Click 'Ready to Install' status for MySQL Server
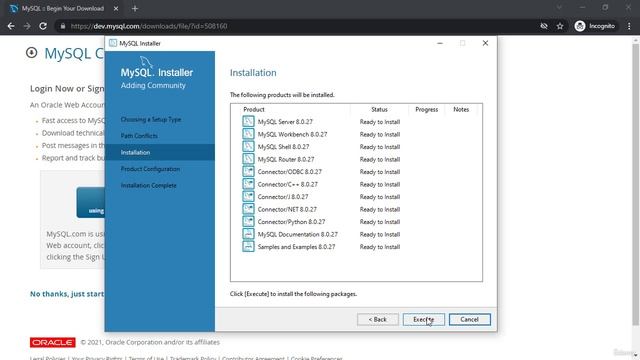This screenshot has height=360, width=640. click(x=380, y=122)
